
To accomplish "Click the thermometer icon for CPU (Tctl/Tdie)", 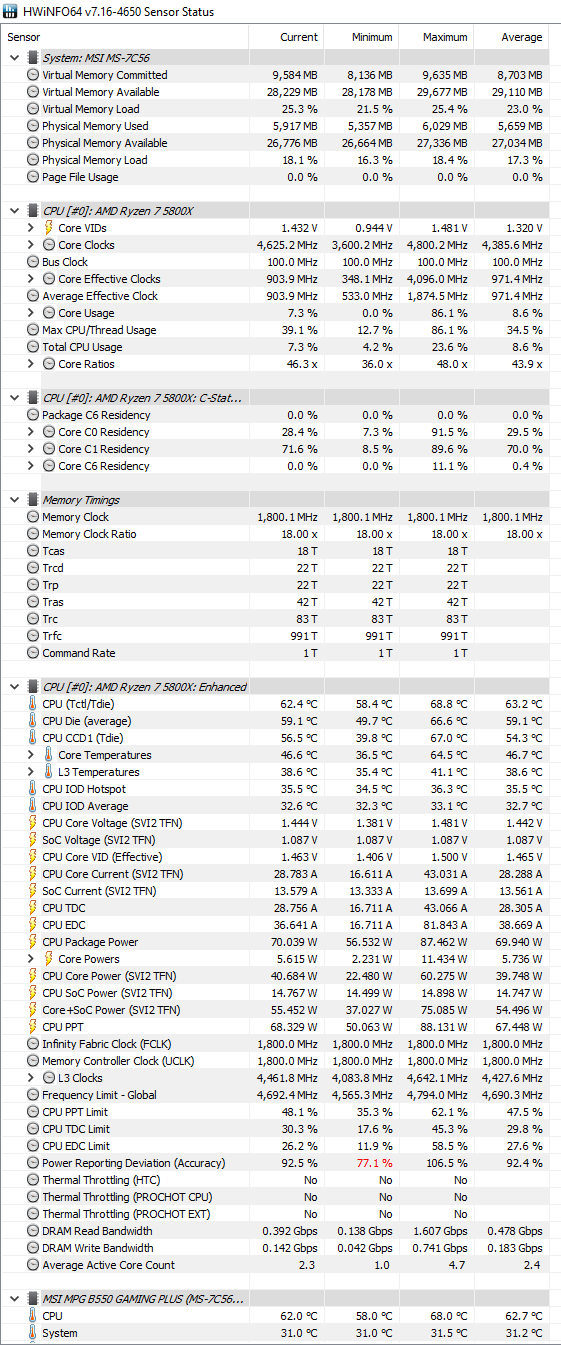I will (x=33, y=704).
